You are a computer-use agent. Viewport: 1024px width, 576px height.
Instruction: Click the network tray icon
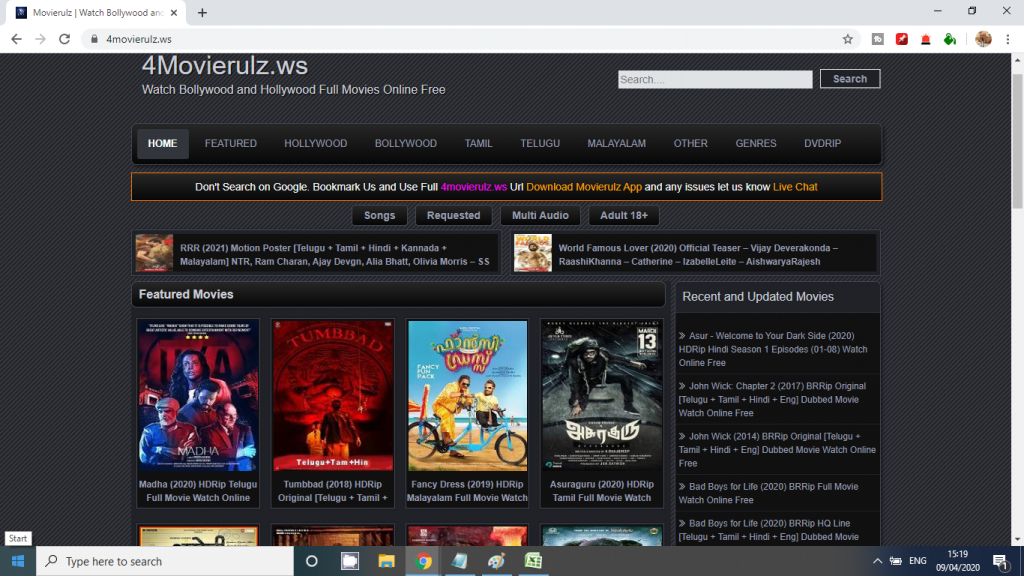tap(896, 561)
